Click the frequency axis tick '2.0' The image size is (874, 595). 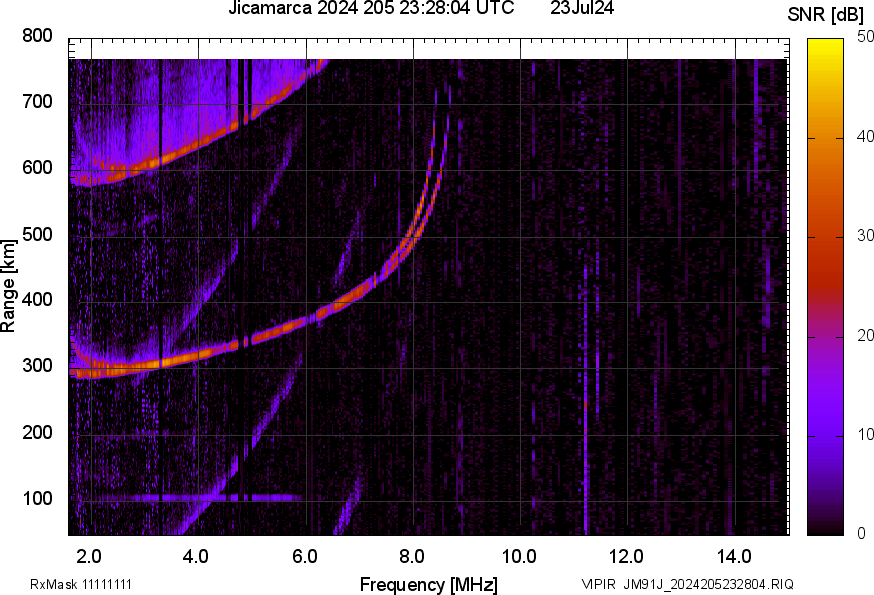(x=89, y=556)
